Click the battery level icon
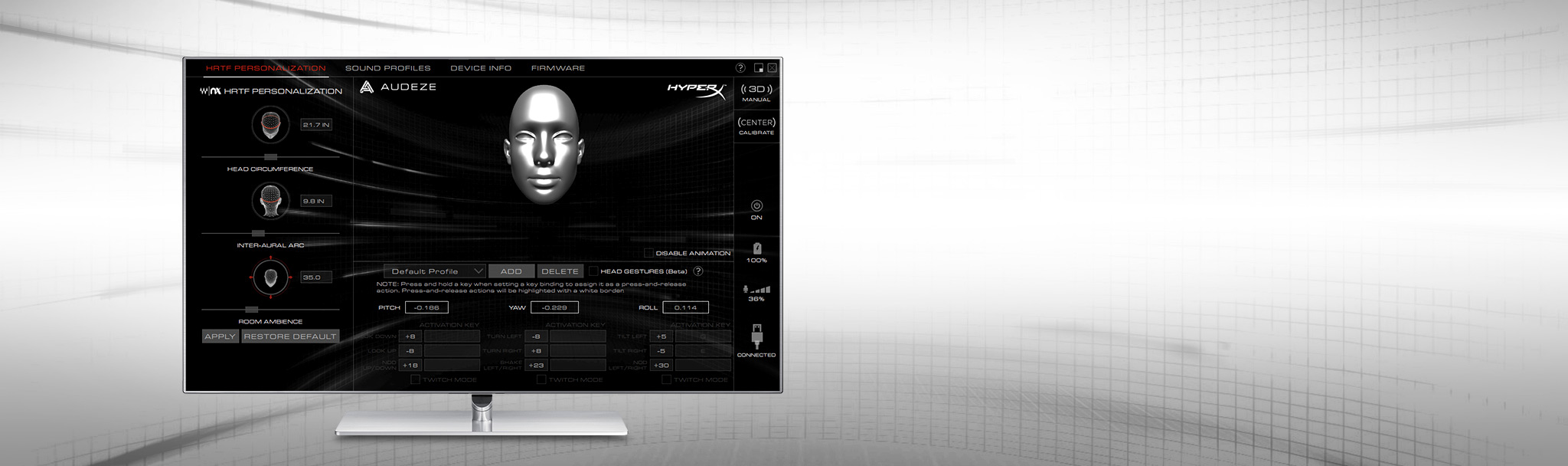Screen dimensions: 1568x466 tap(756, 248)
